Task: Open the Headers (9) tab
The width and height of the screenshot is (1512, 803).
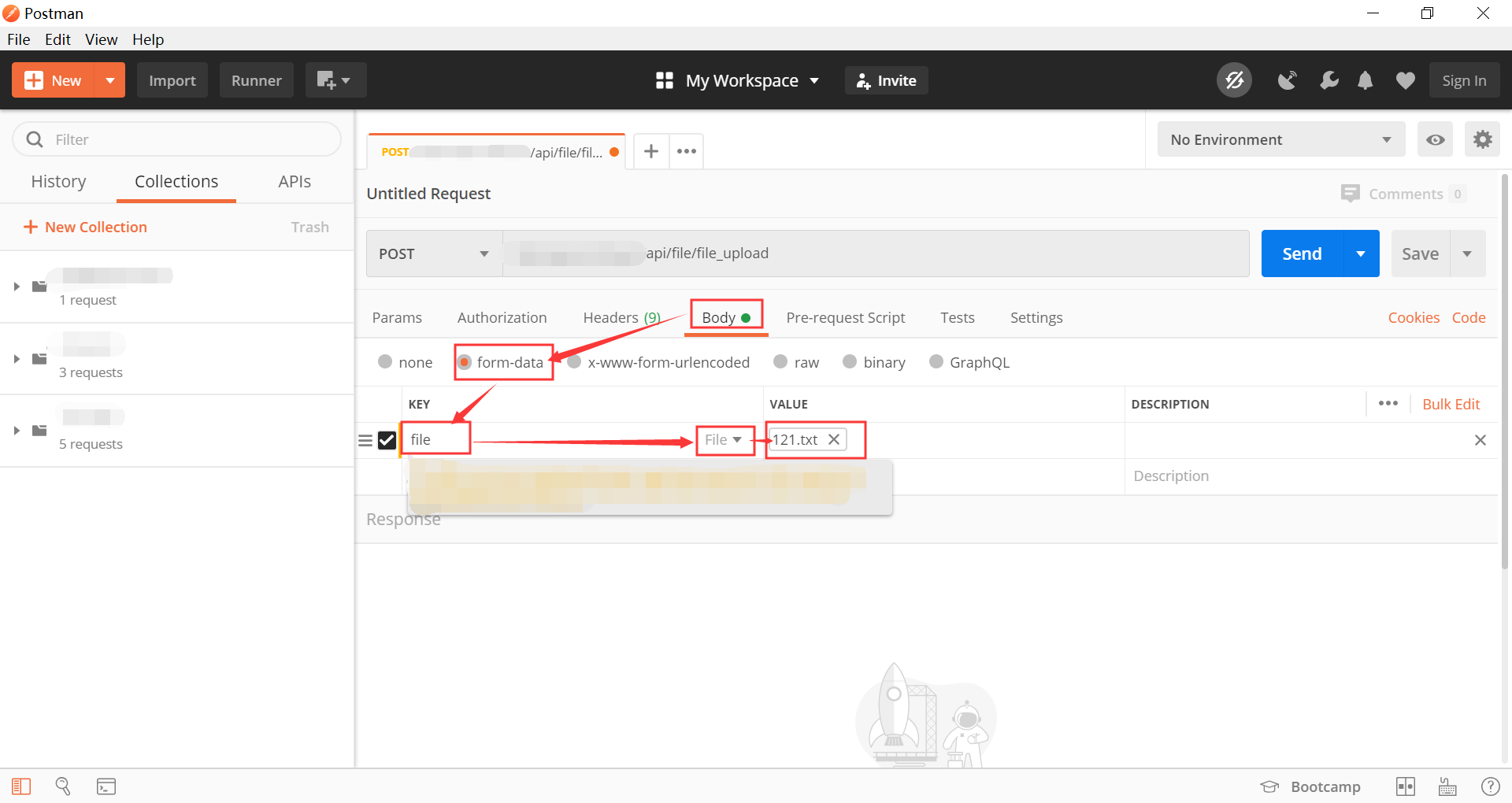Action: pos(621,317)
